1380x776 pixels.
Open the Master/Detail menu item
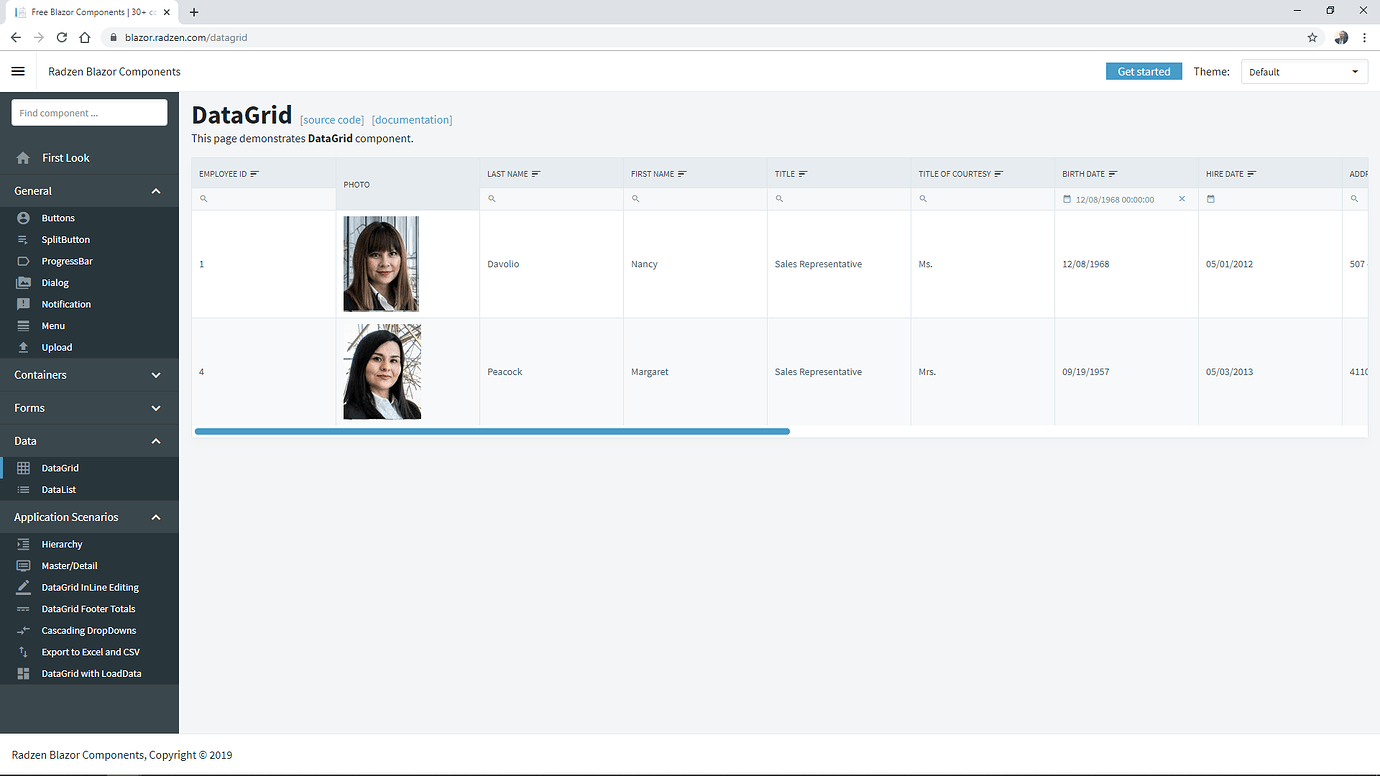70,566
